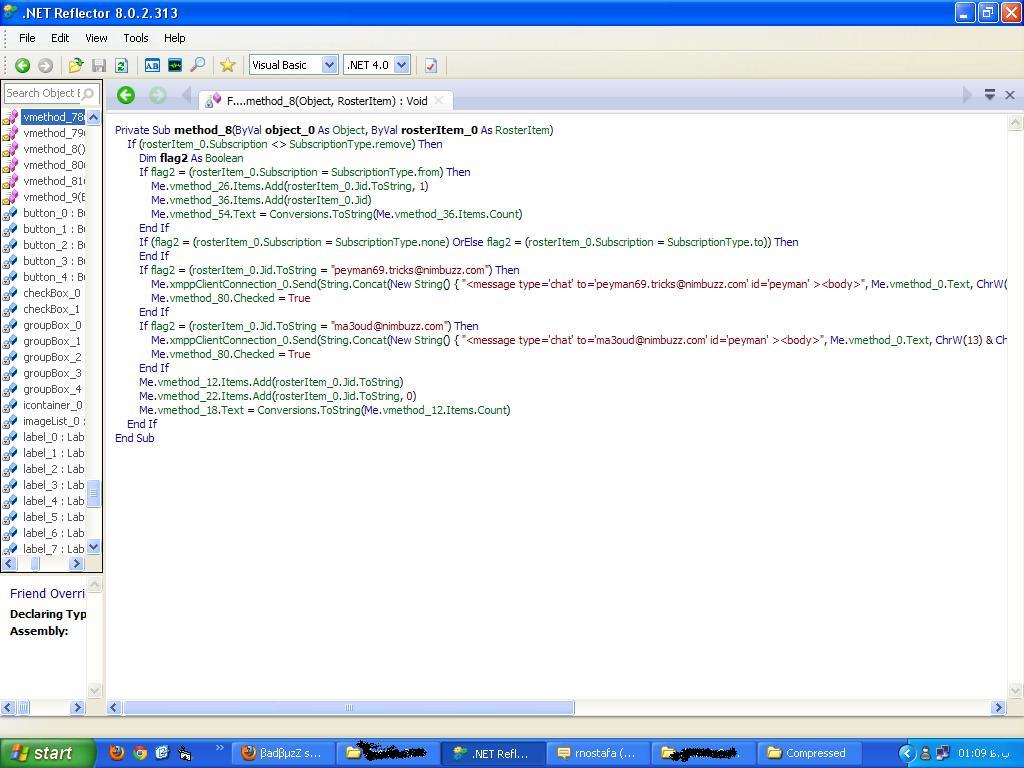The height and width of the screenshot is (768, 1024).
Task: Select label_7 field in the tree
Action: click(x=54, y=549)
